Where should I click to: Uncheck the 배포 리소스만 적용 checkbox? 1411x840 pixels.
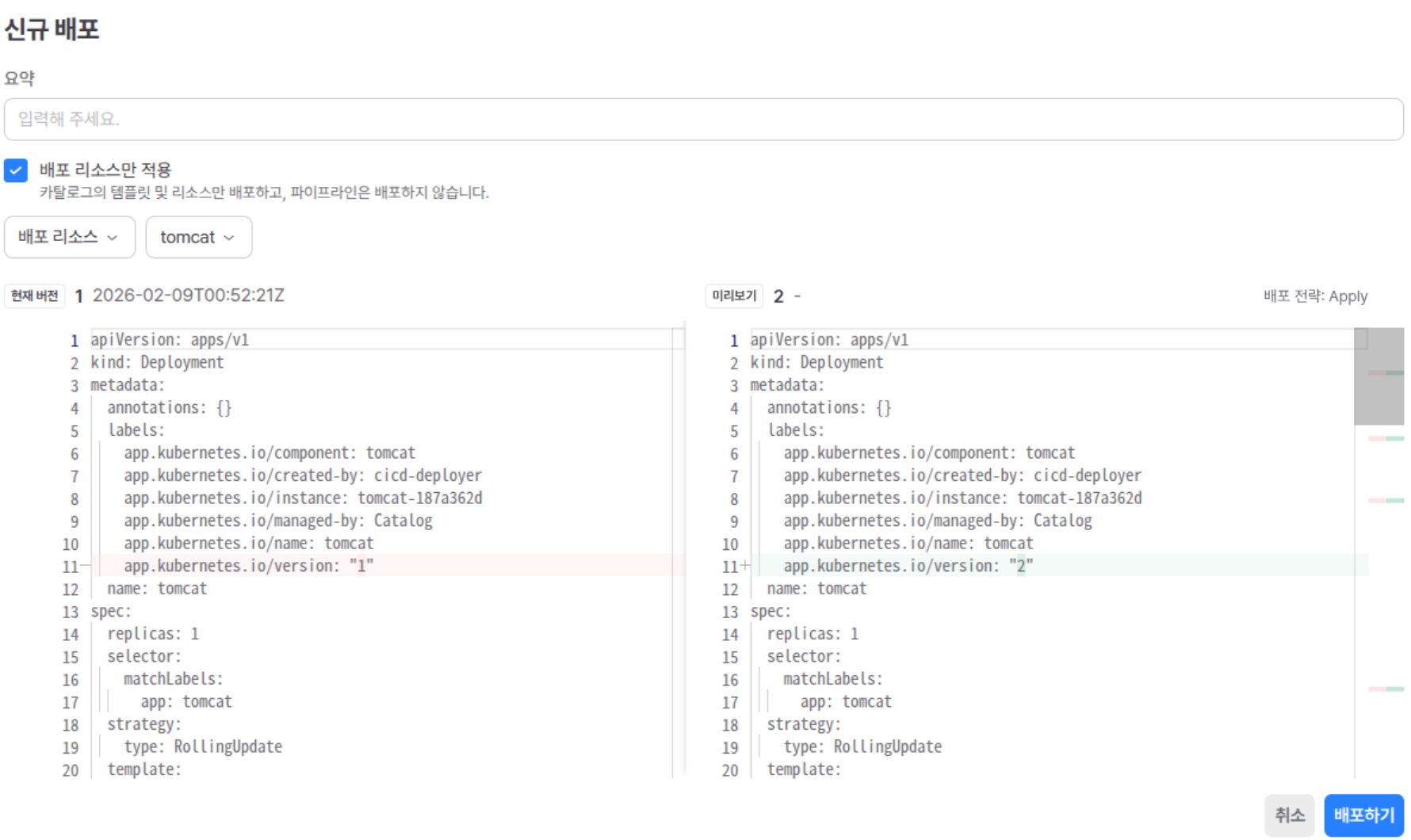(16, 170)
